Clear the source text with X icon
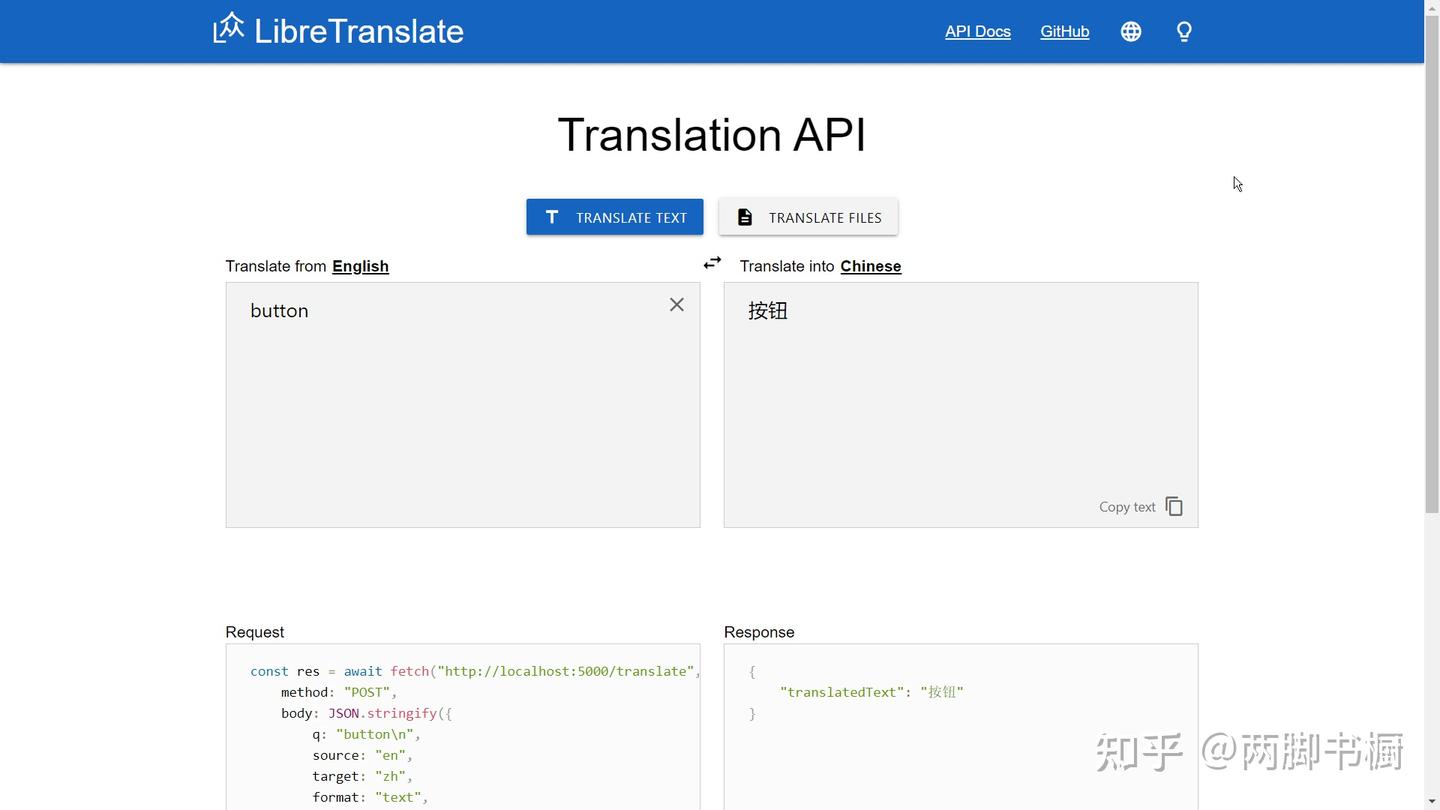This screenshot has width=1440, height=810. tap(677, 305)
